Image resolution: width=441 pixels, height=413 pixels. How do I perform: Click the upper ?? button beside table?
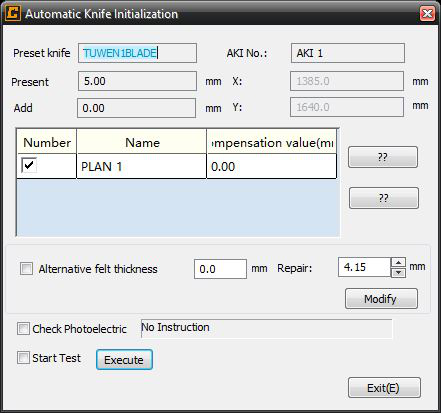pos(383,157)
